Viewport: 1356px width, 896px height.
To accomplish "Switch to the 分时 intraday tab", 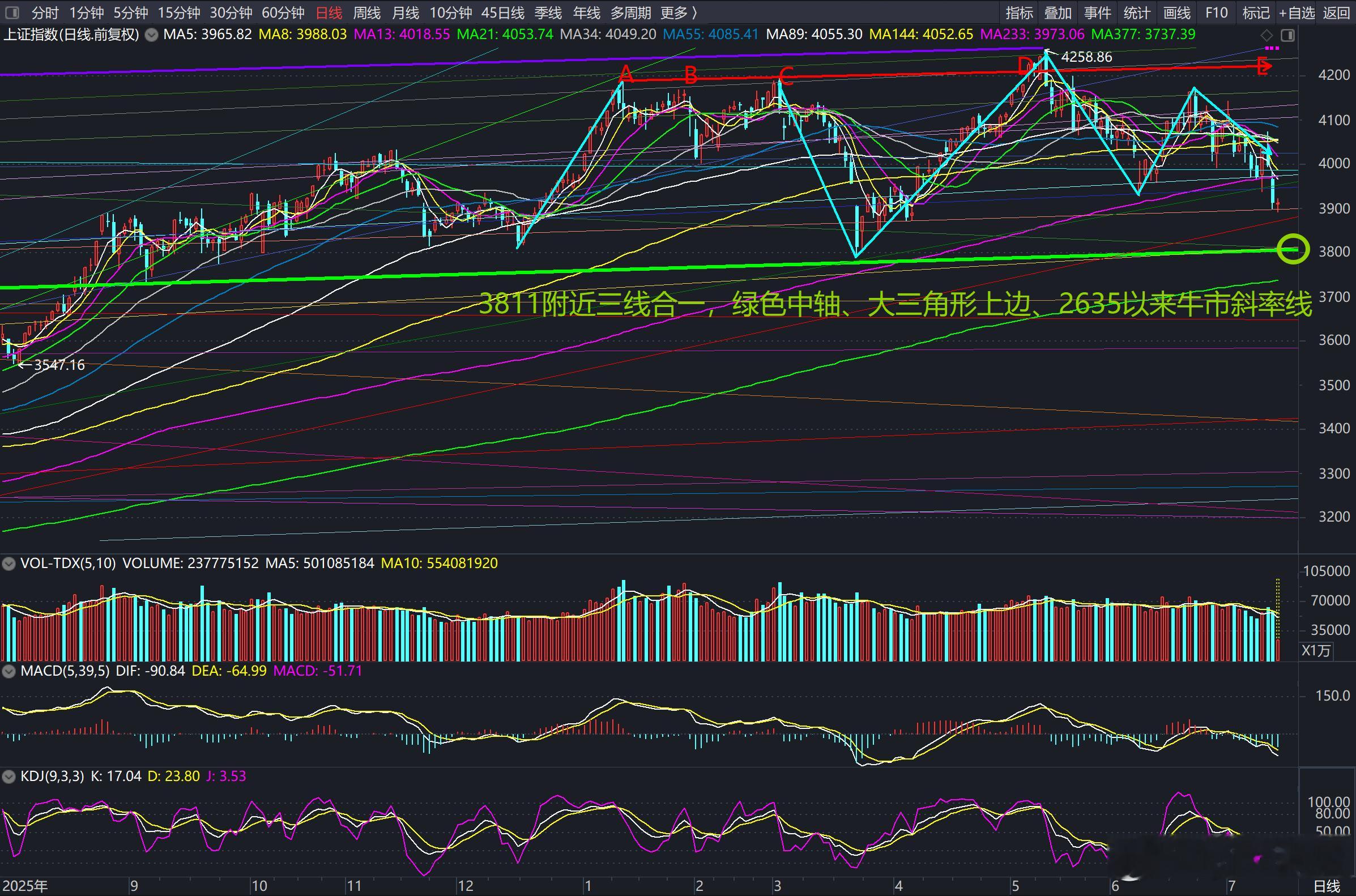I will coord(45,12).
